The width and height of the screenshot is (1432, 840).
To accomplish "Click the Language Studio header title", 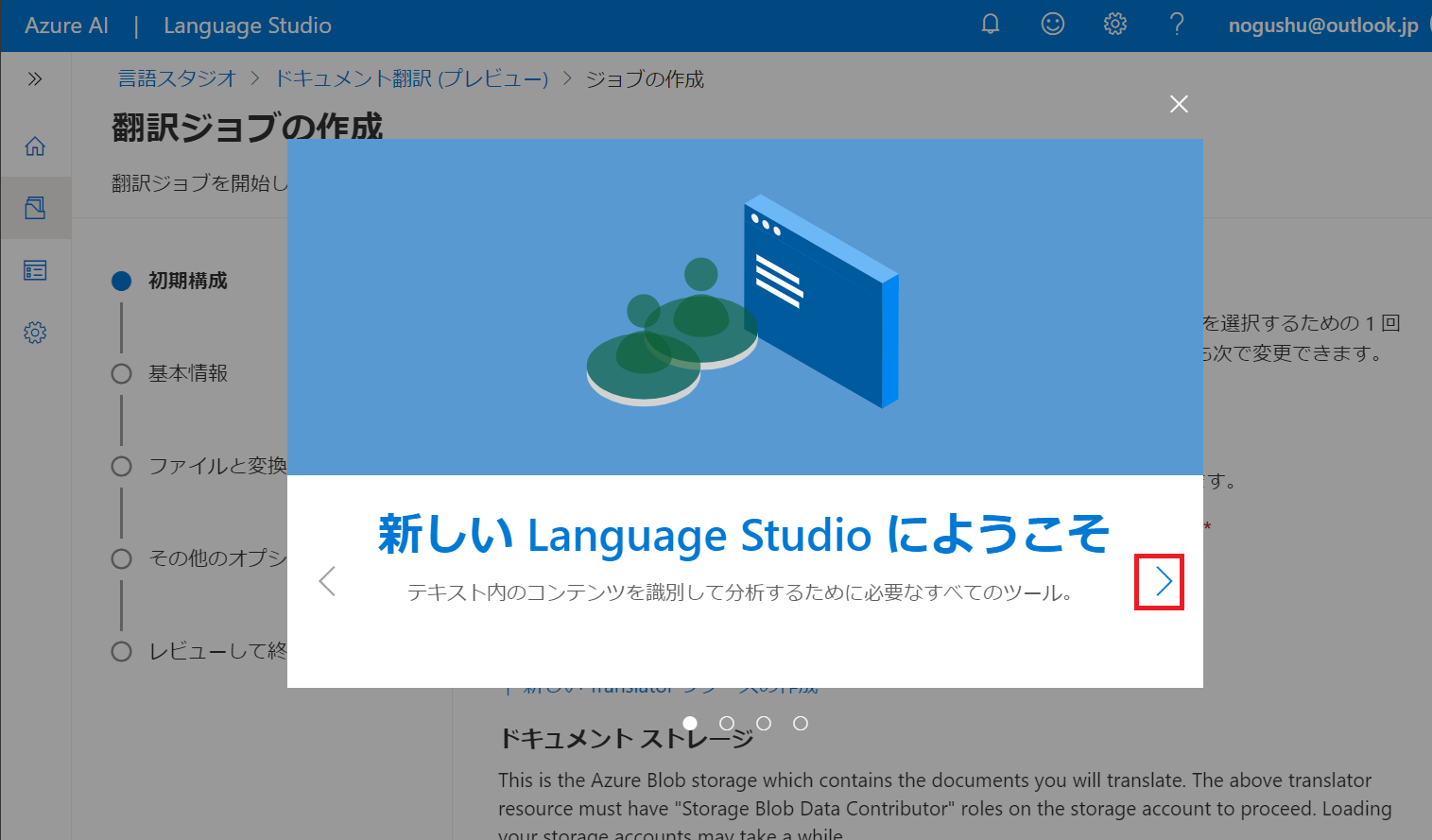I will pyautogui.click(x=248, y=26).
